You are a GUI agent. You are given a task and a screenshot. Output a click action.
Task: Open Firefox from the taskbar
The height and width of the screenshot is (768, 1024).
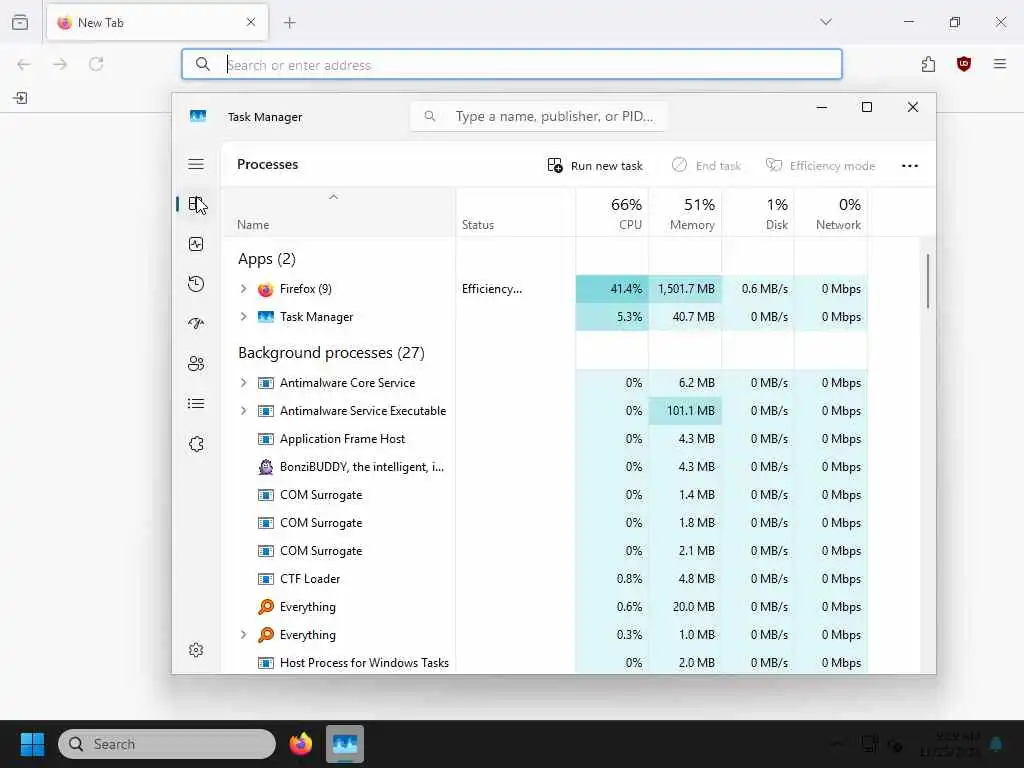300,744
